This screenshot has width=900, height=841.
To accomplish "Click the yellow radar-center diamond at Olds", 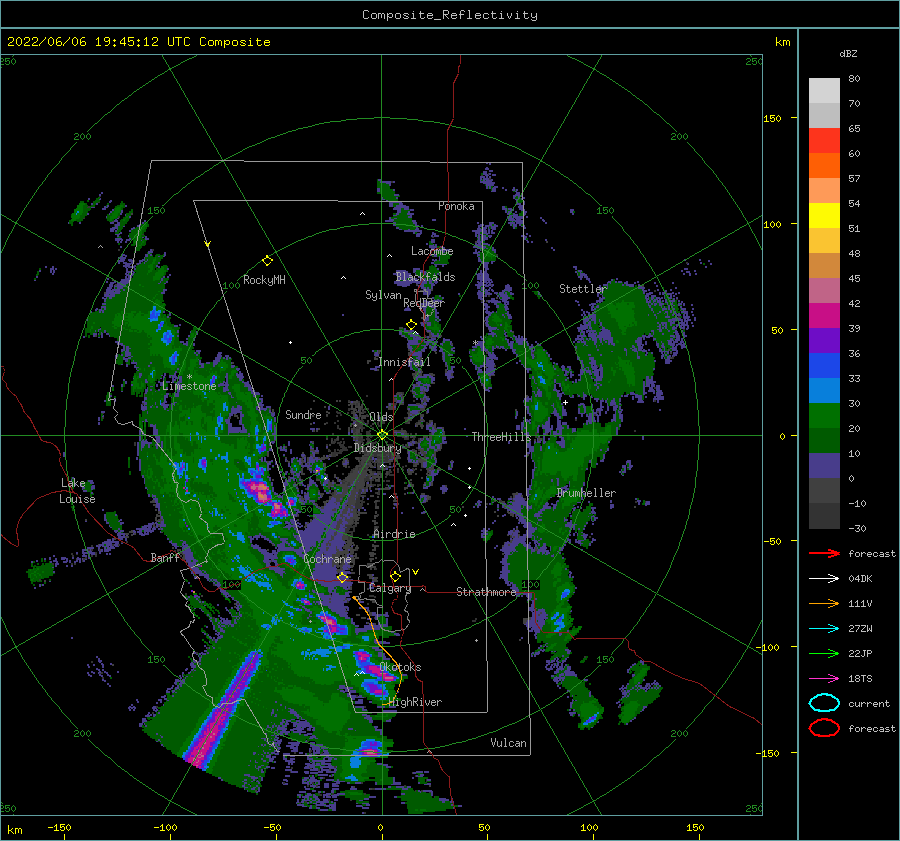I will [382, 435].
